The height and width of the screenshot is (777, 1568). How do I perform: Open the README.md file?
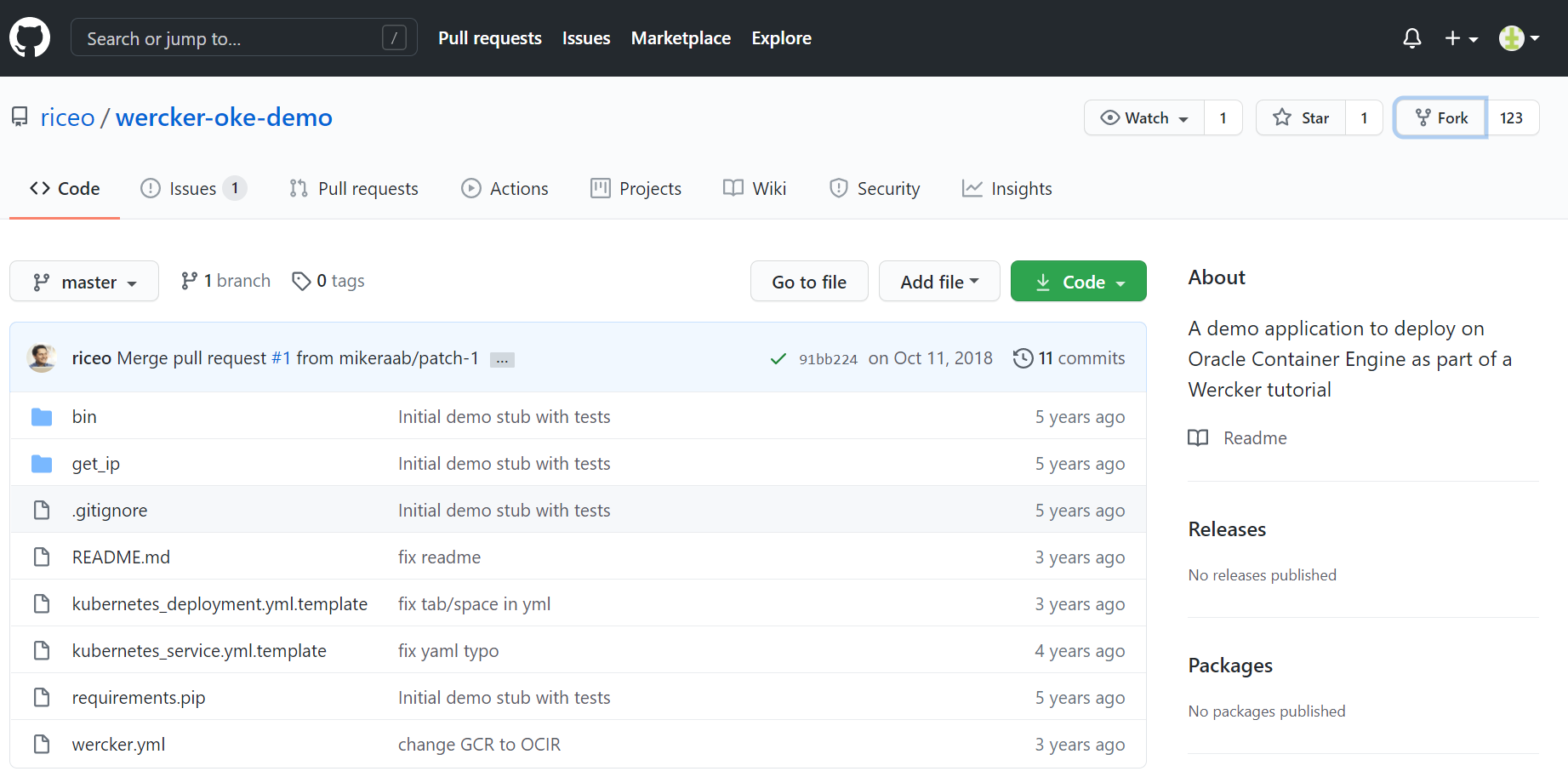(x=121, y=557)
